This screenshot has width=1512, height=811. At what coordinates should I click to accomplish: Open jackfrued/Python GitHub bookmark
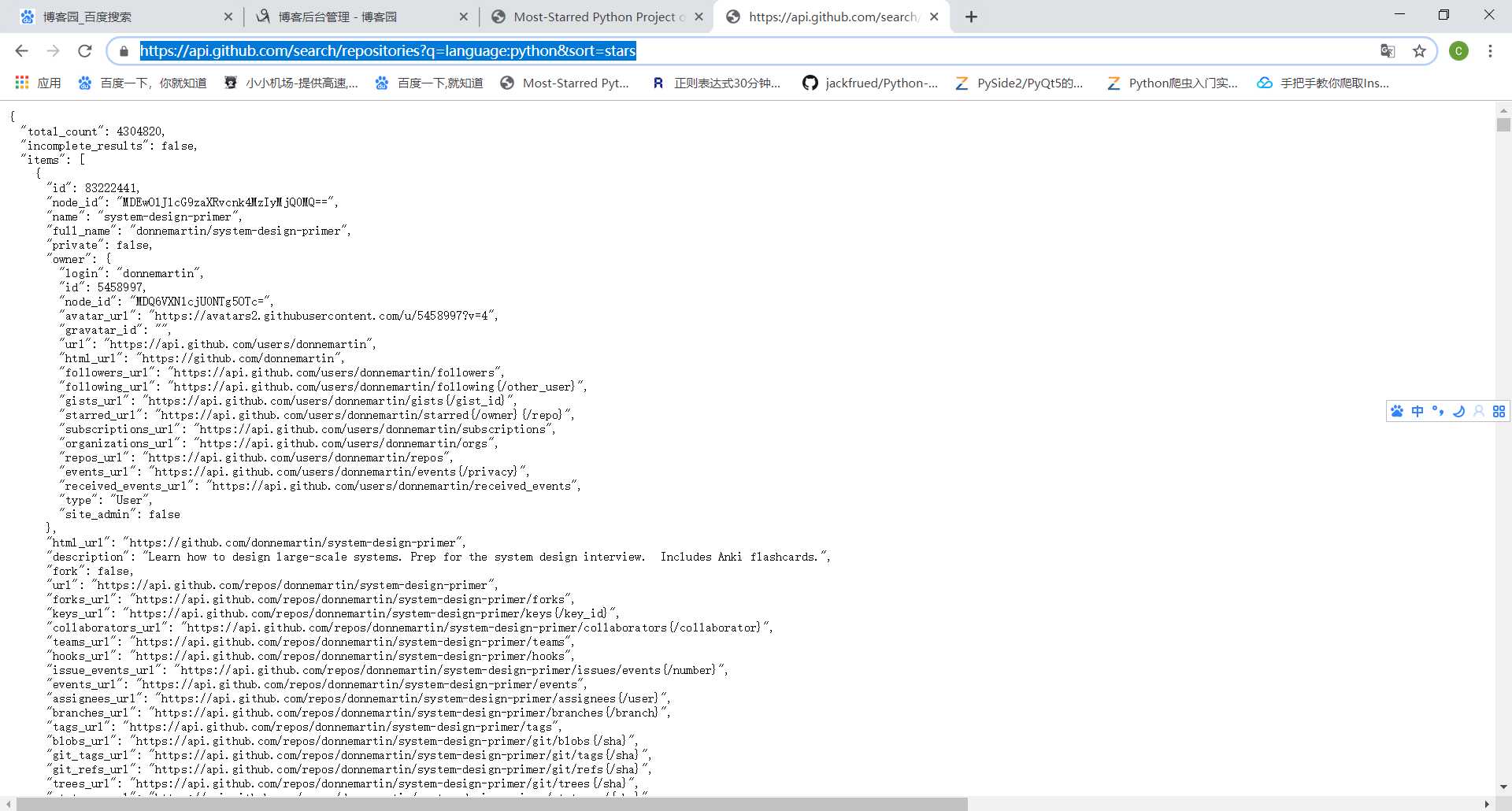(870, 83)
